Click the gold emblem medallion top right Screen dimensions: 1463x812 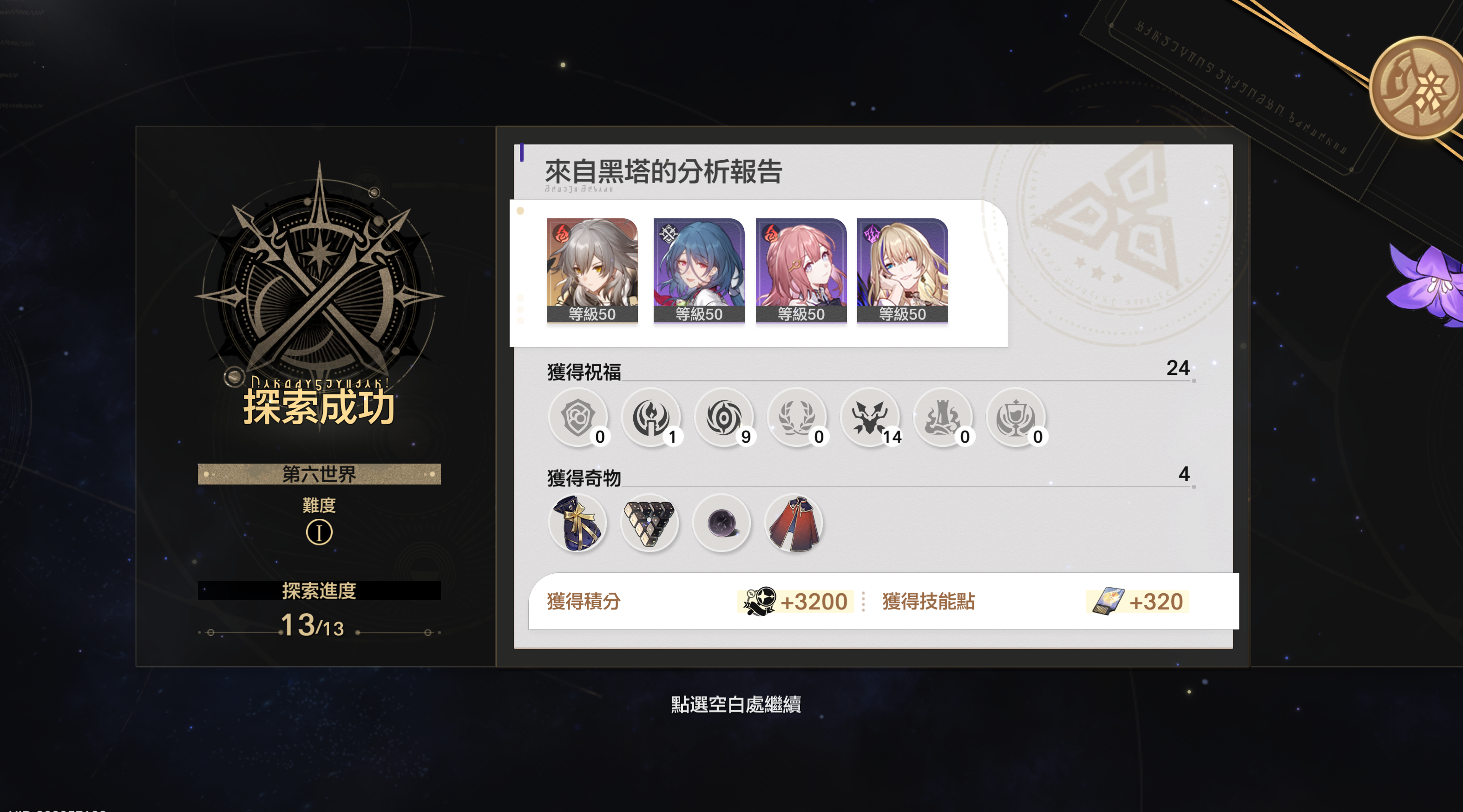[1417, 88]
